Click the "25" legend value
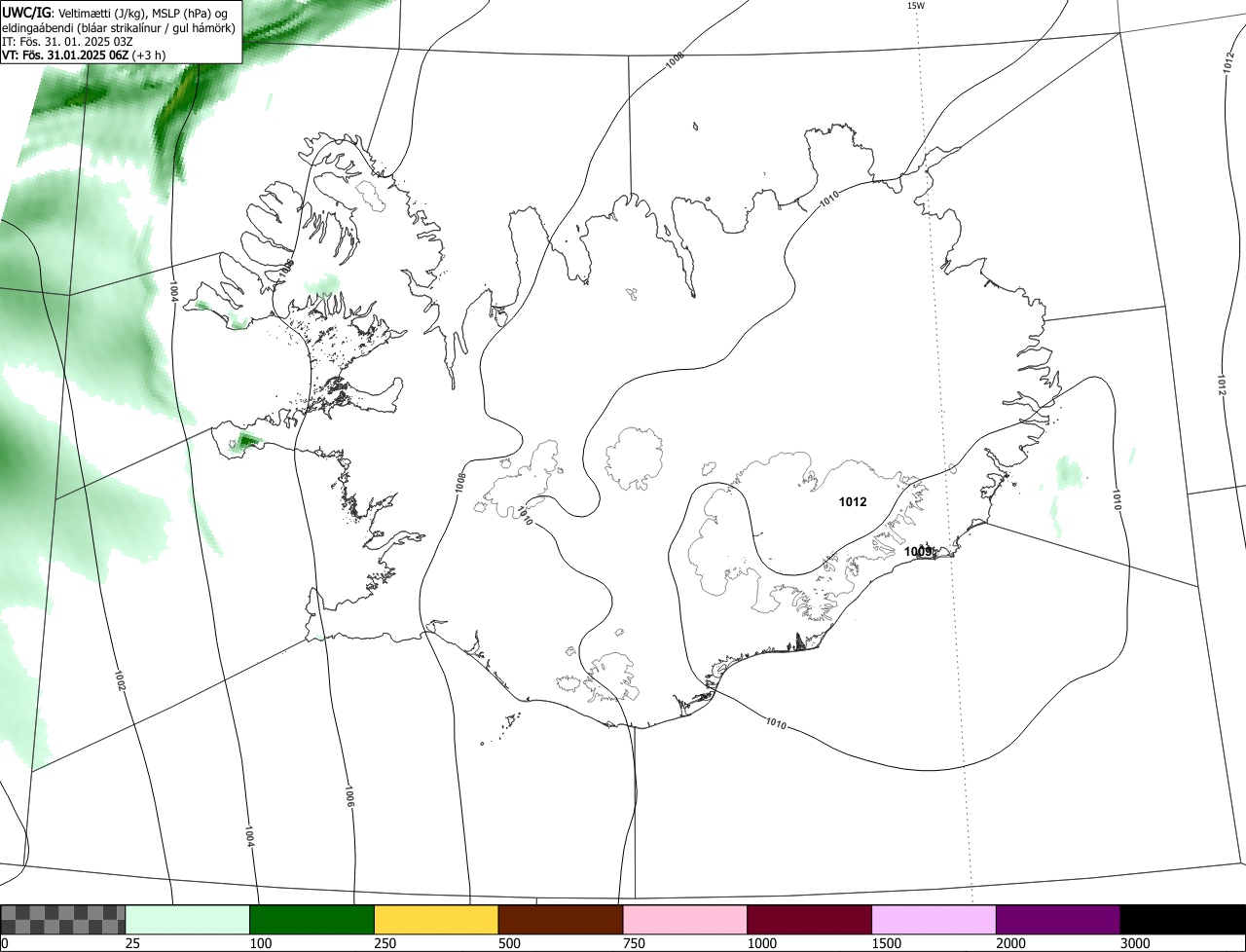The width and height of the screenshot is (1246, 952). pos(132,943)
